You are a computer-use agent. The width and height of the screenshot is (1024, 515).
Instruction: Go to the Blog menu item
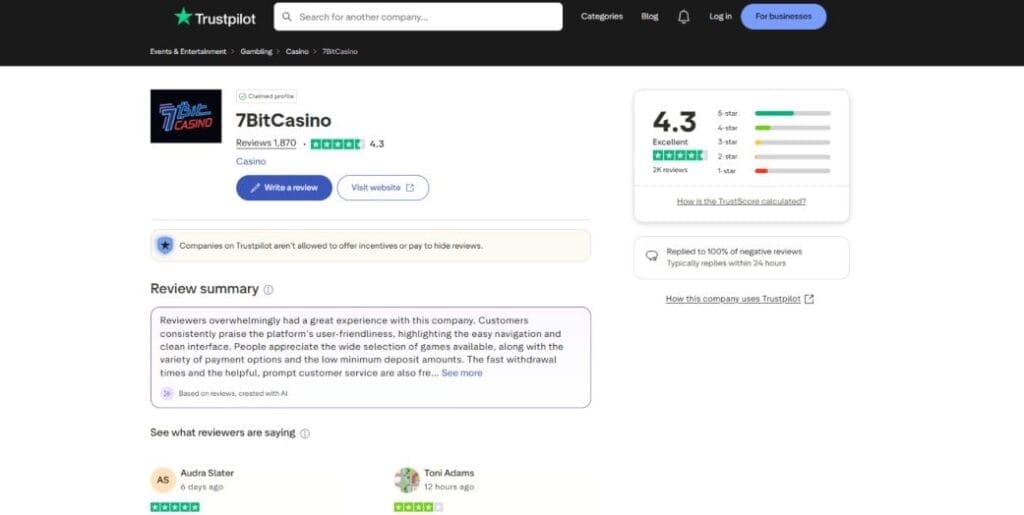click(650, 17)
